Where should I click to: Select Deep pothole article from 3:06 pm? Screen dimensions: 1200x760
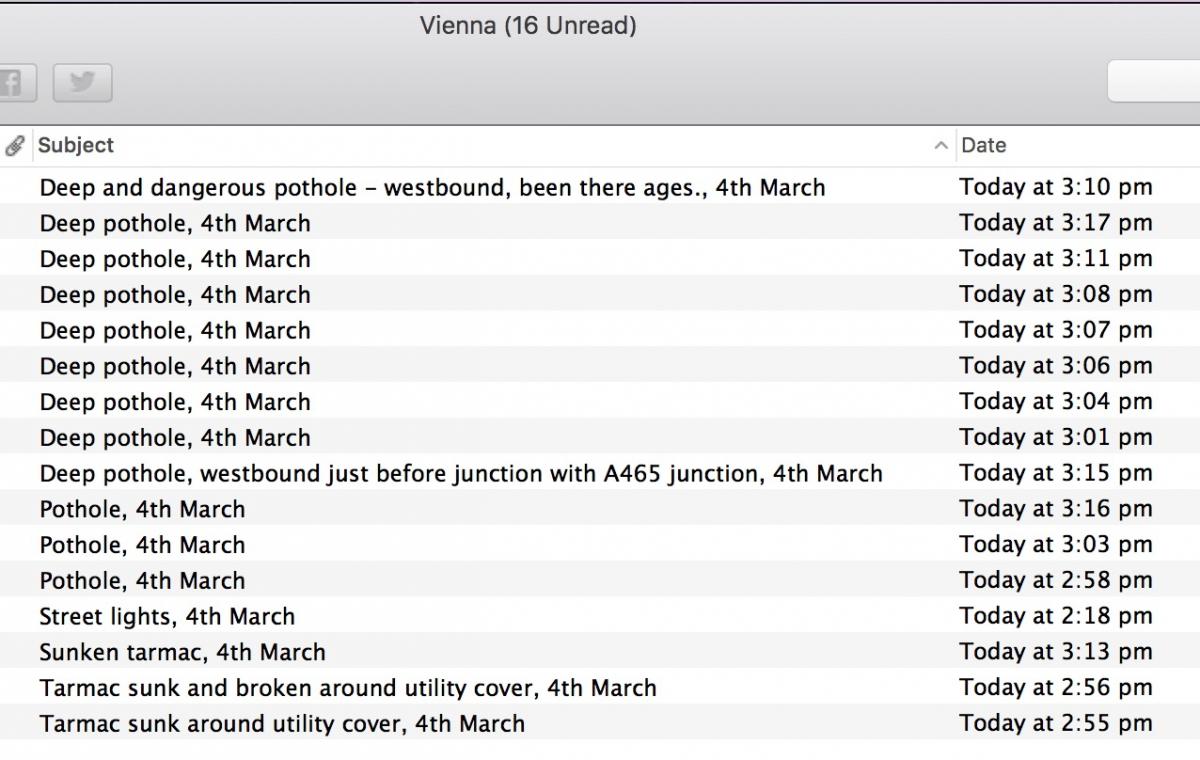tap(175, 367)
